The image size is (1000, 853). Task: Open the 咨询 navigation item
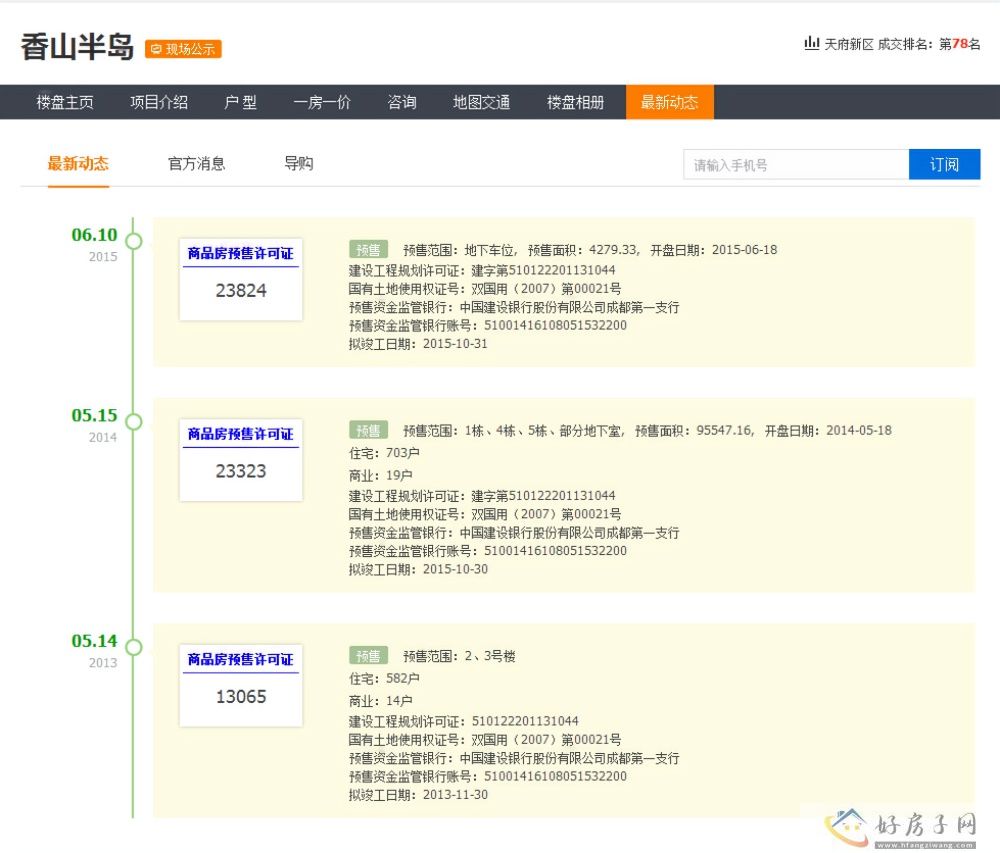[x=402, y=102]
